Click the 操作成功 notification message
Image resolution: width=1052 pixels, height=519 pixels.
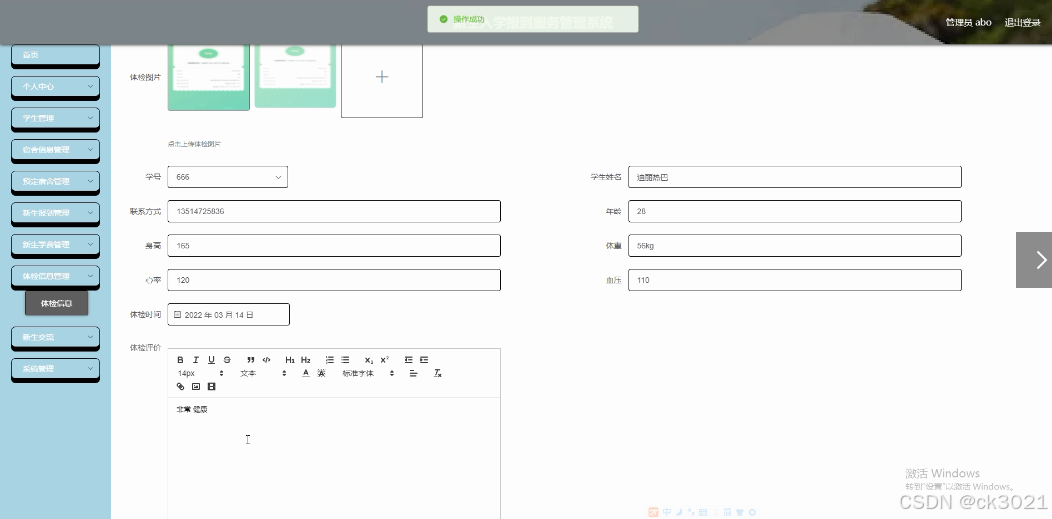[x=533, y=19]
